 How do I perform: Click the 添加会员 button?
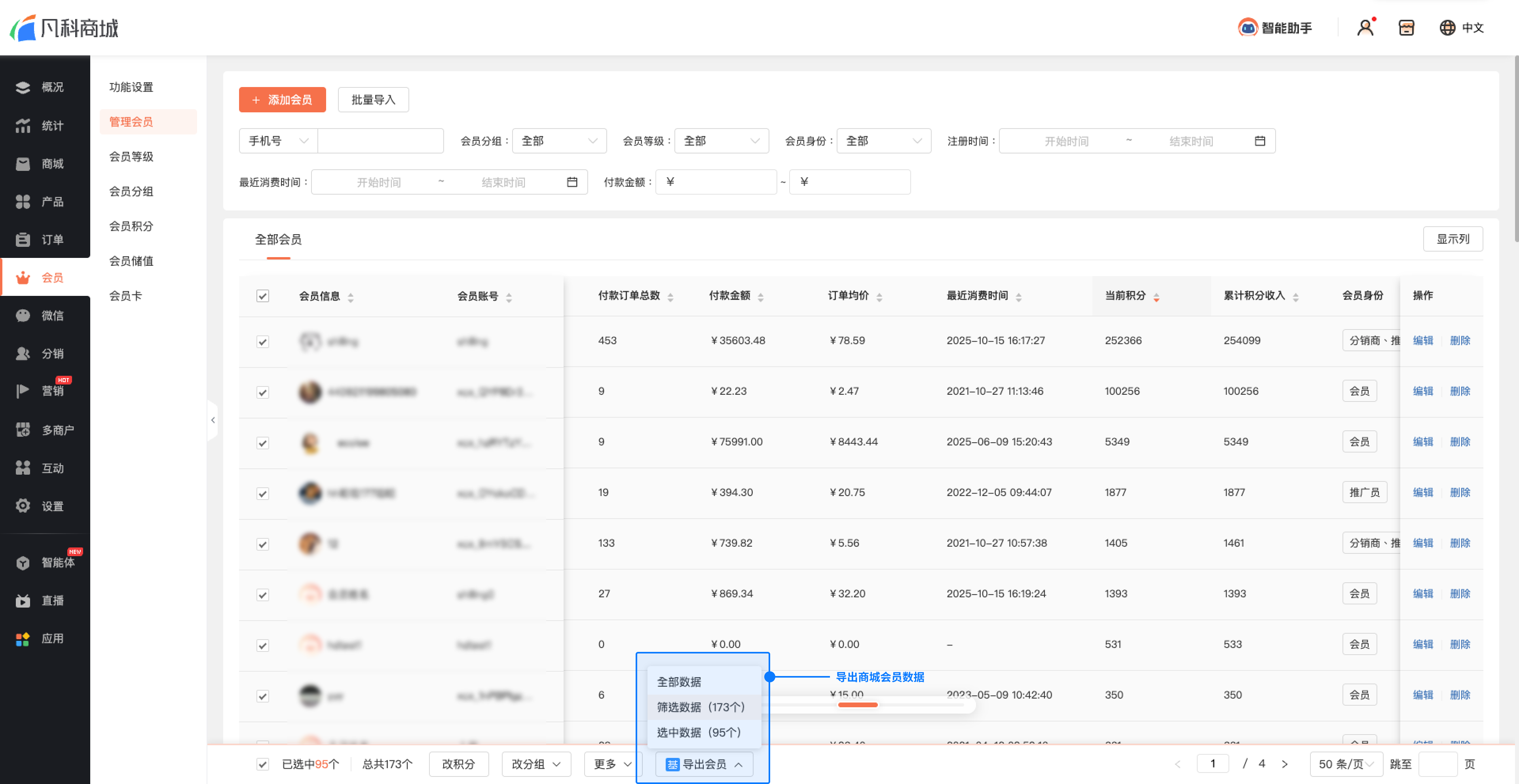click(282, 100)
